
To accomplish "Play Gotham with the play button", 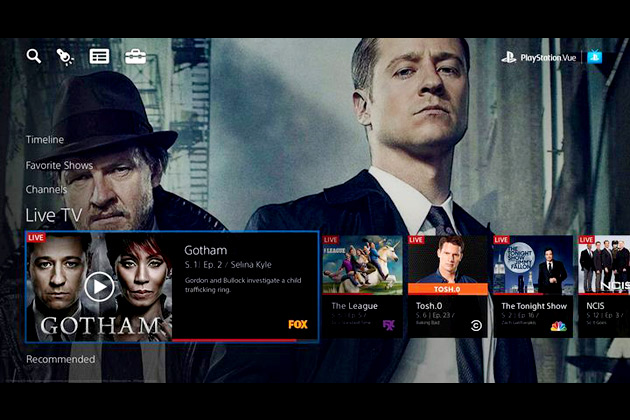I will click(x=99, y=287).
